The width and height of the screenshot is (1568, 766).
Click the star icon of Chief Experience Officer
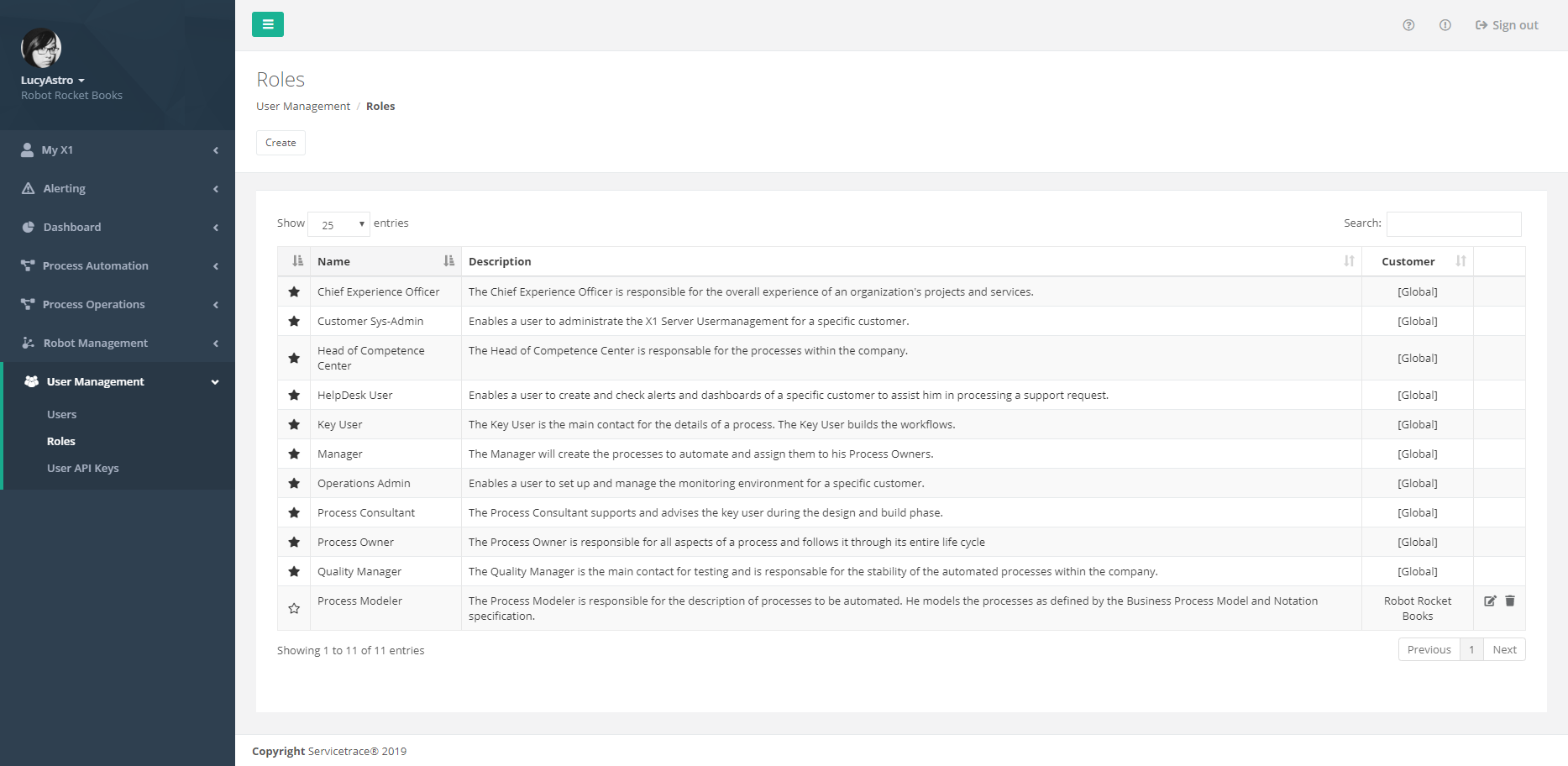click(x=294, y=291)
